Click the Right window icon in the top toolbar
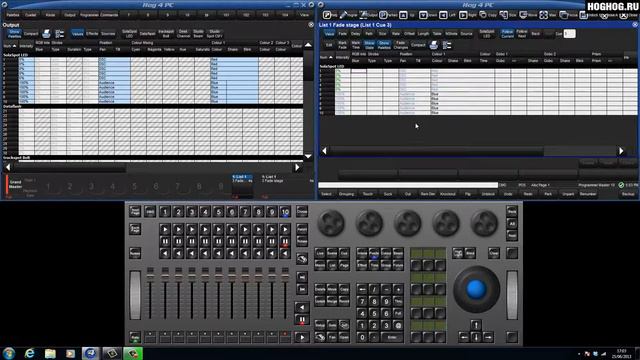Image resolution: width=640 pixels, height=360 pixels. (463, 15)
